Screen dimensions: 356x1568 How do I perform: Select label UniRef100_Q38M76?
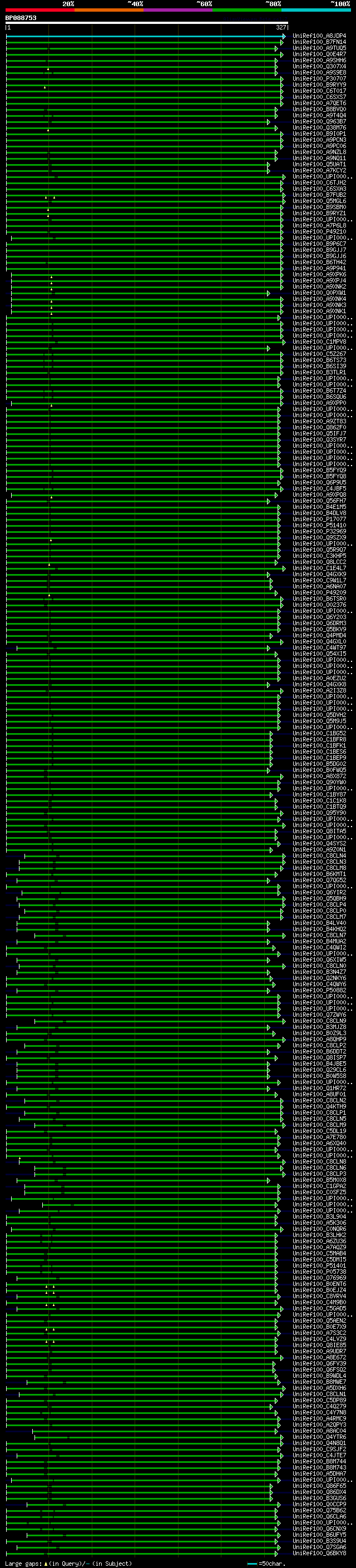(x=319, y=128)
